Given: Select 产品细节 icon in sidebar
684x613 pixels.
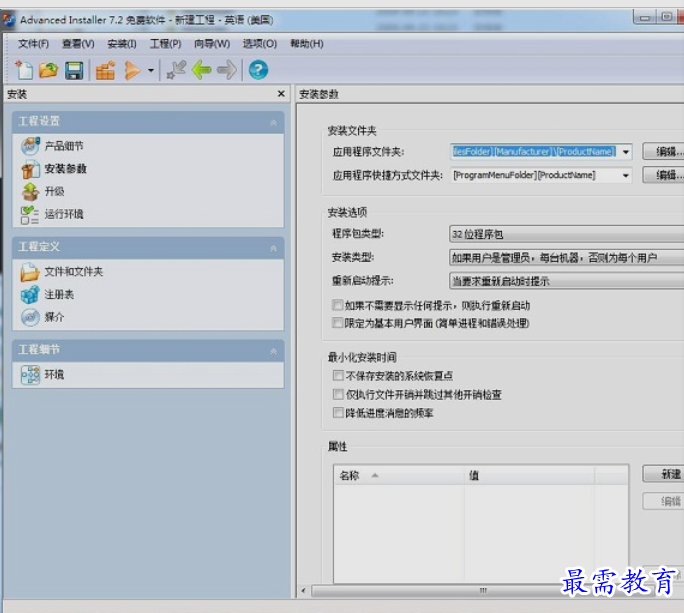Looking at the screenshot, I should pos(30,146).
